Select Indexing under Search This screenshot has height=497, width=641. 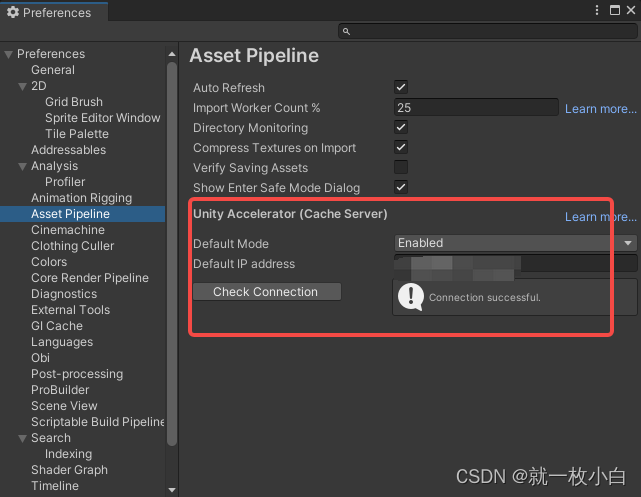tap(68, 454)
